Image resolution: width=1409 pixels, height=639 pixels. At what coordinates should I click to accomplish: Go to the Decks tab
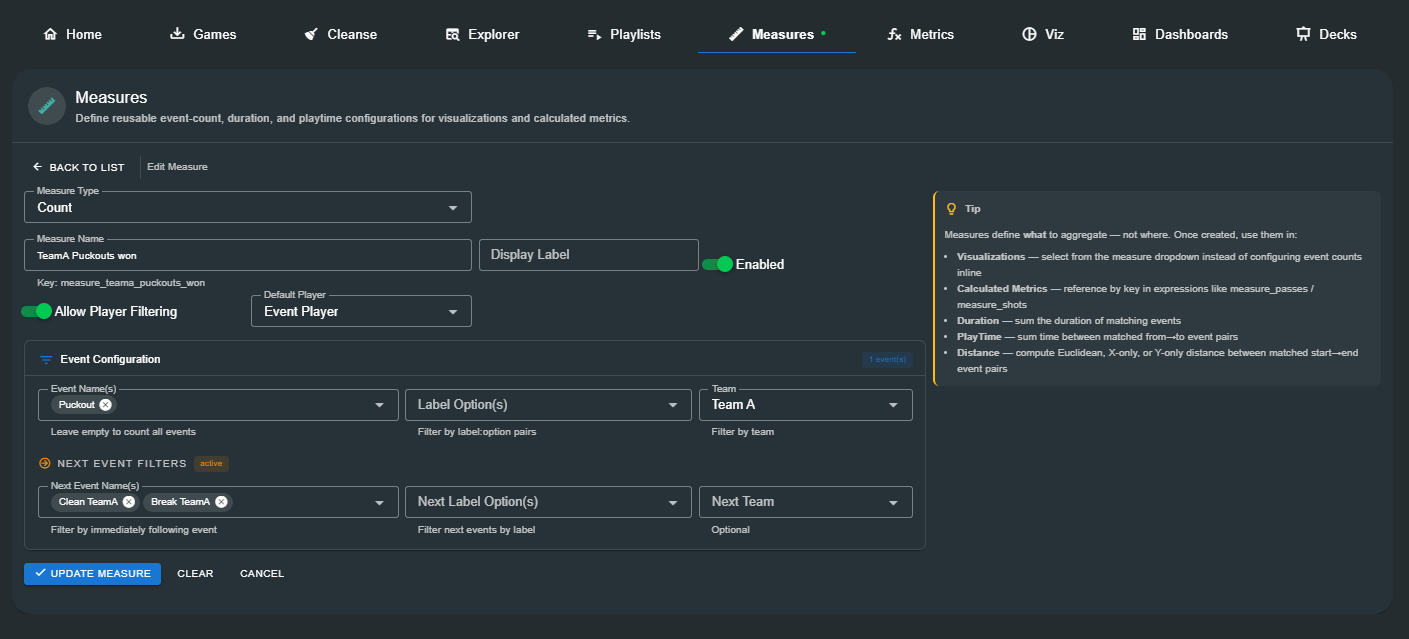pyautogui.click(x=1326, y=34)
